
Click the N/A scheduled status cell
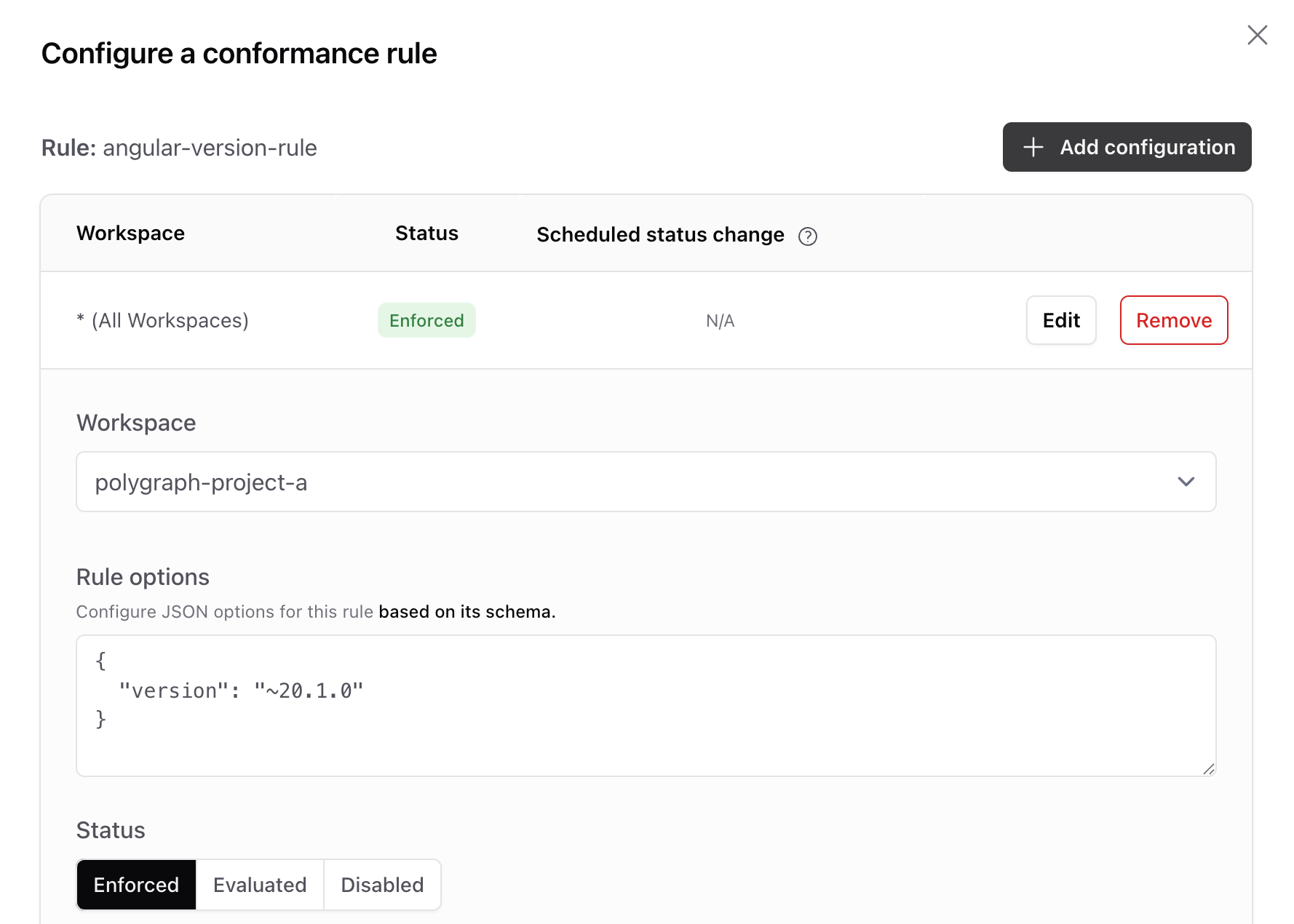tap(720, 320)
